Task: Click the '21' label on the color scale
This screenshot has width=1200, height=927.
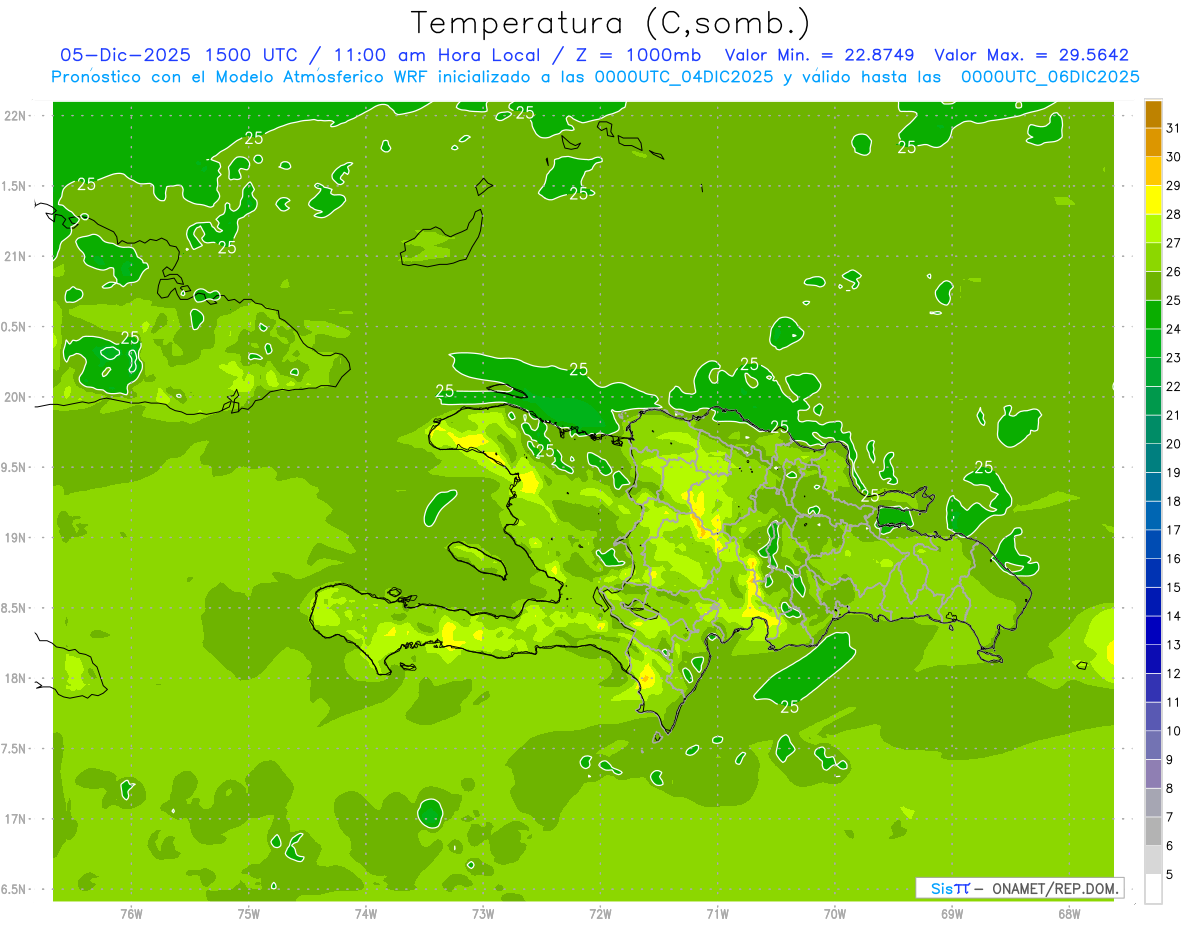Action: coord(1173,416)
